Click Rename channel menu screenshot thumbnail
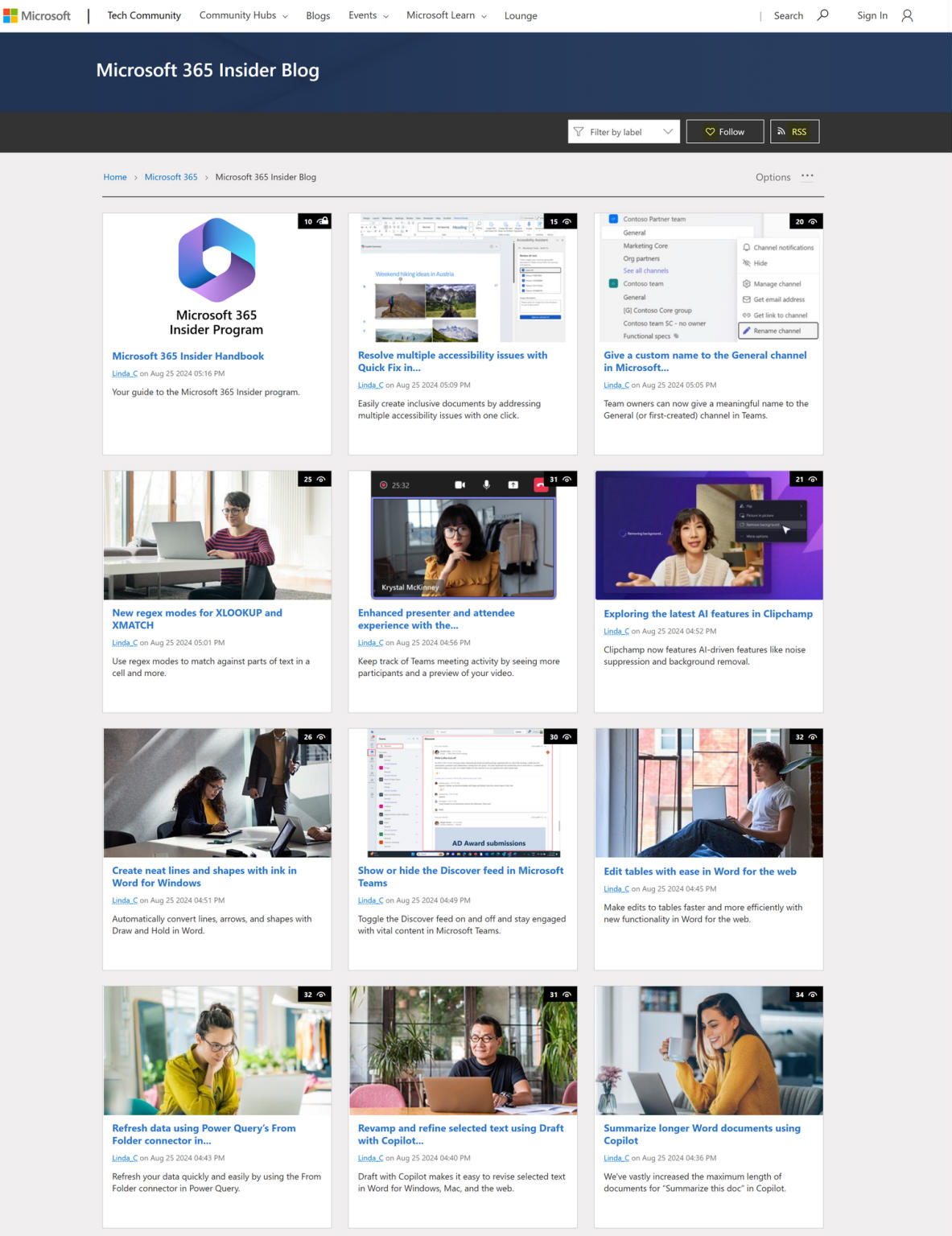This screenshot has height=1236, width=952. tap(708, 278)
